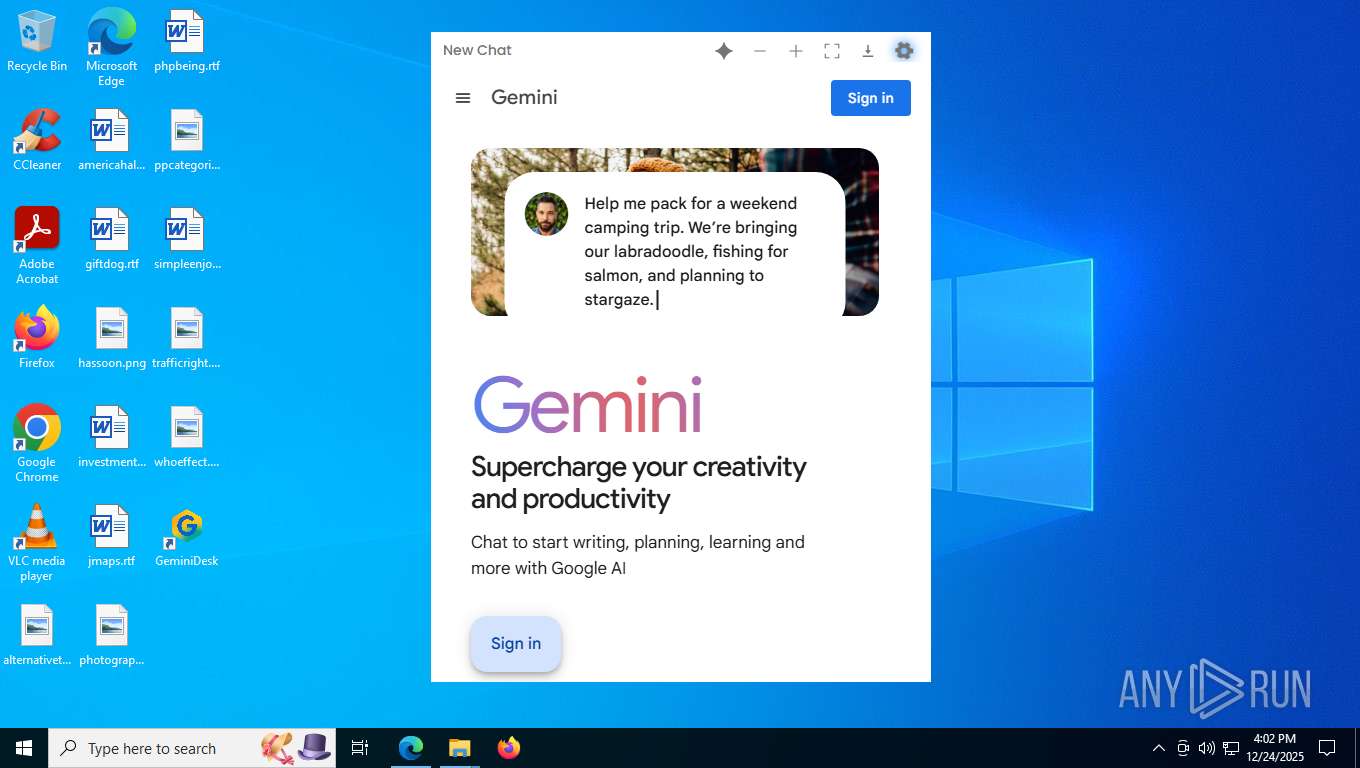Screen dimensions: 1360x768
Task: Open settings gear in GeminiDesk title bar
Action: click(x=904, y=51)
